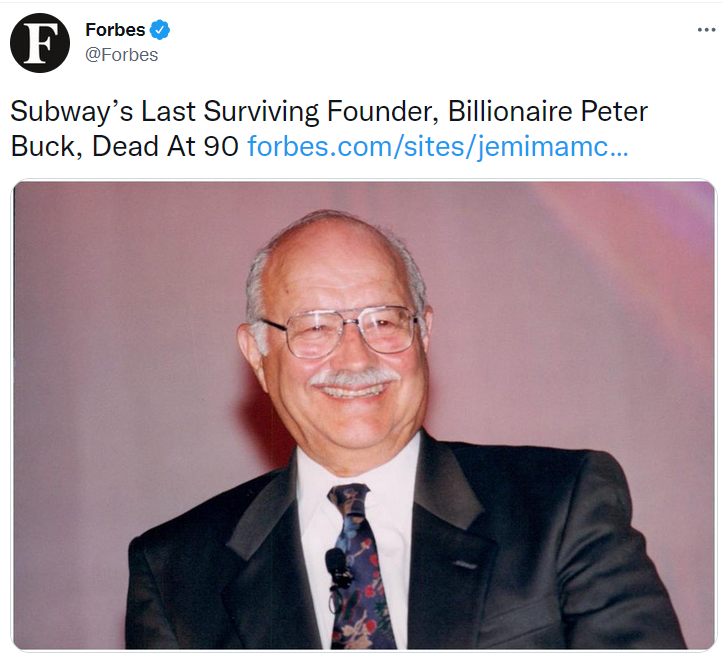Click the blue verified badge next to Forbes
This screenshot has height=657, width=723.
[x=160, y=30]
